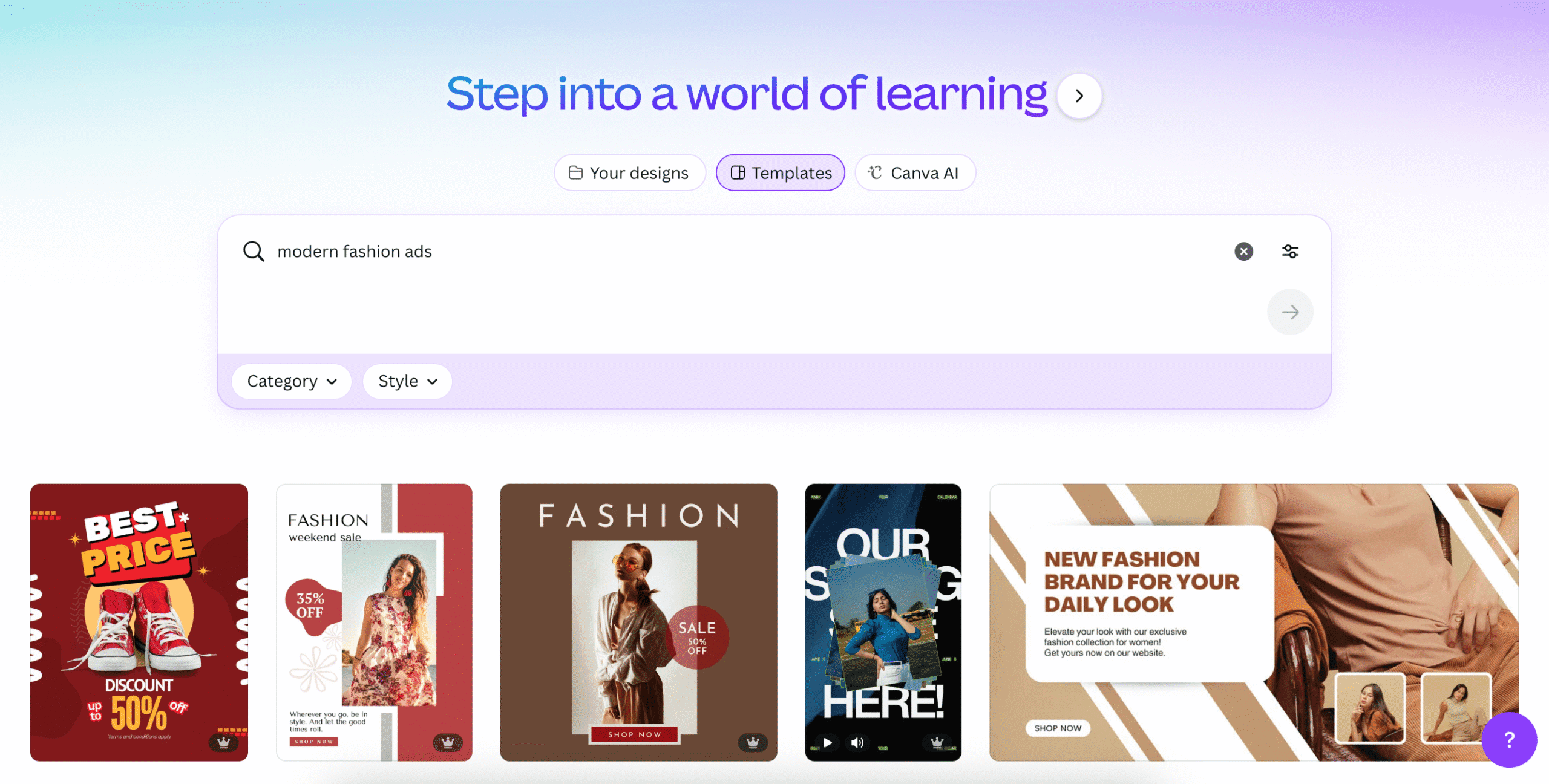Click crown icon on Best Price template
The image size is (1549, 784).
(223, 742)
